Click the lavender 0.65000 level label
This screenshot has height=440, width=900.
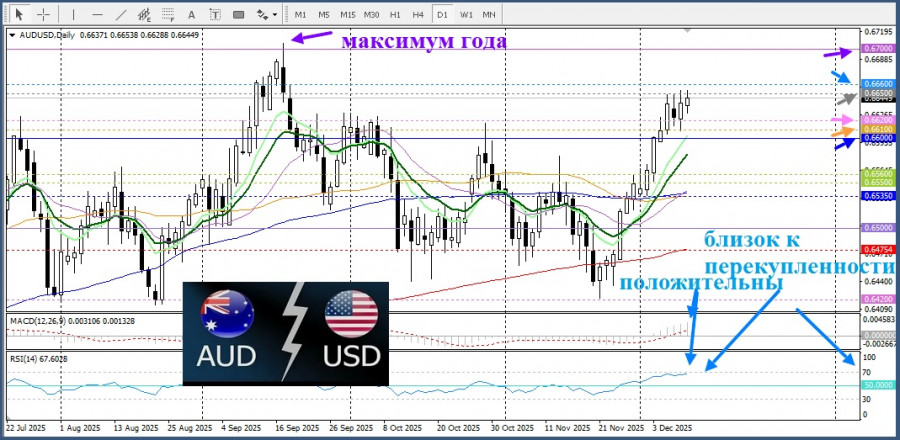pos(878,228)
